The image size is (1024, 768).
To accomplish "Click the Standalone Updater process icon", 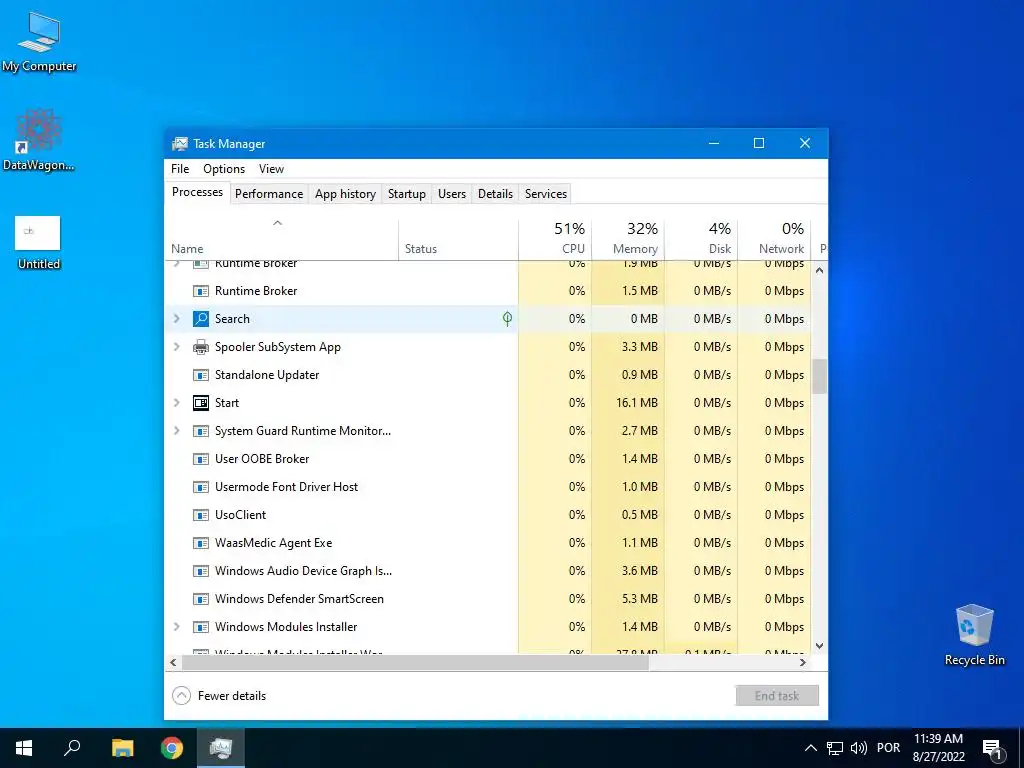I will coord(200,375).
